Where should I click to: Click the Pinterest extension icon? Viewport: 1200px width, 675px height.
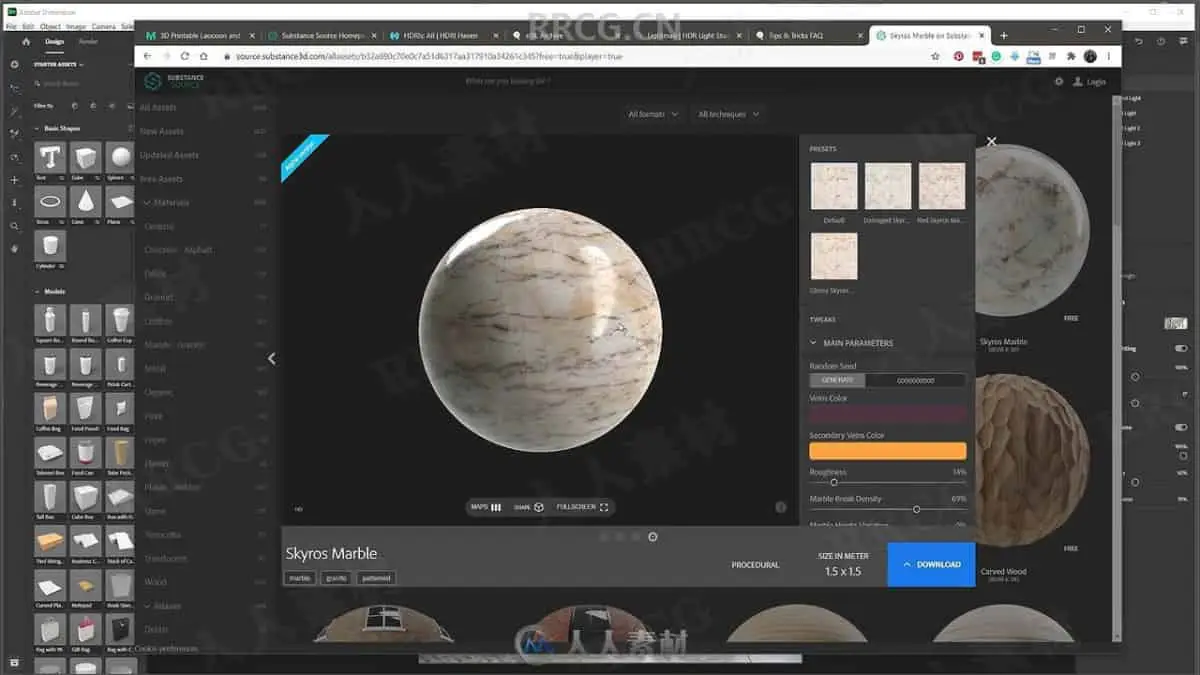point(959,57)
